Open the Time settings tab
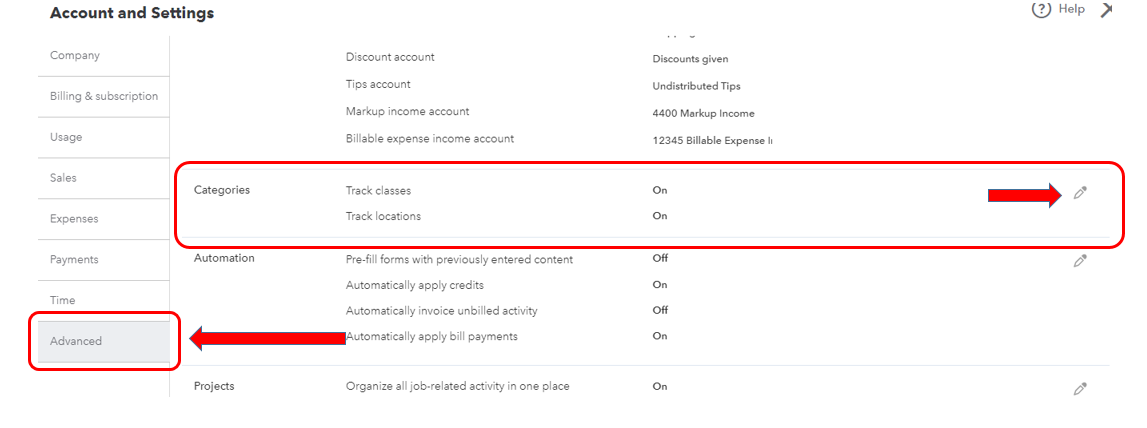Screen dimensions: 1147x428 click(63, 300)
